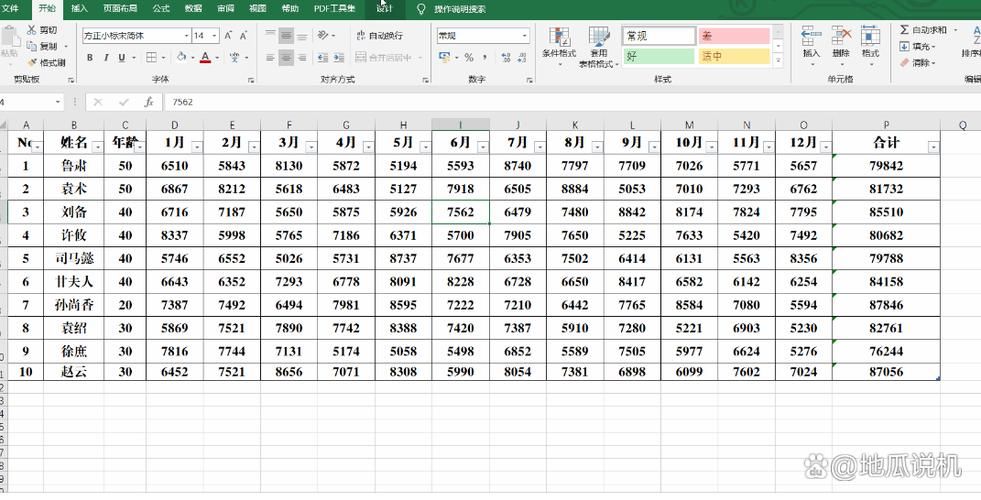Apply the 常规 (Normal) cell style
This screenshot has width=981, height=500.
click(x=659, y=36)
